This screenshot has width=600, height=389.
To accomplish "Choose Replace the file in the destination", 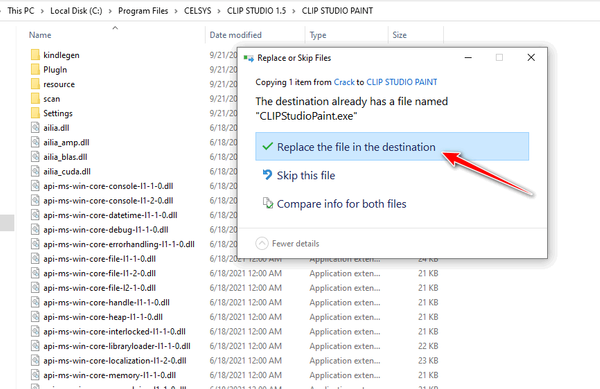I will pyautogui.click(x=392, y=146).
